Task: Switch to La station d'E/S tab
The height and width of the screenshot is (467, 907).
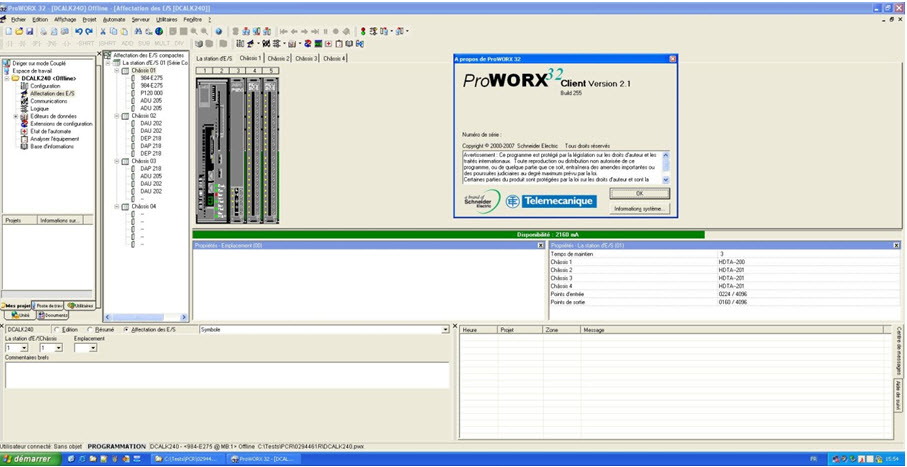Action: pyautogui.click(x=214, y=58)
